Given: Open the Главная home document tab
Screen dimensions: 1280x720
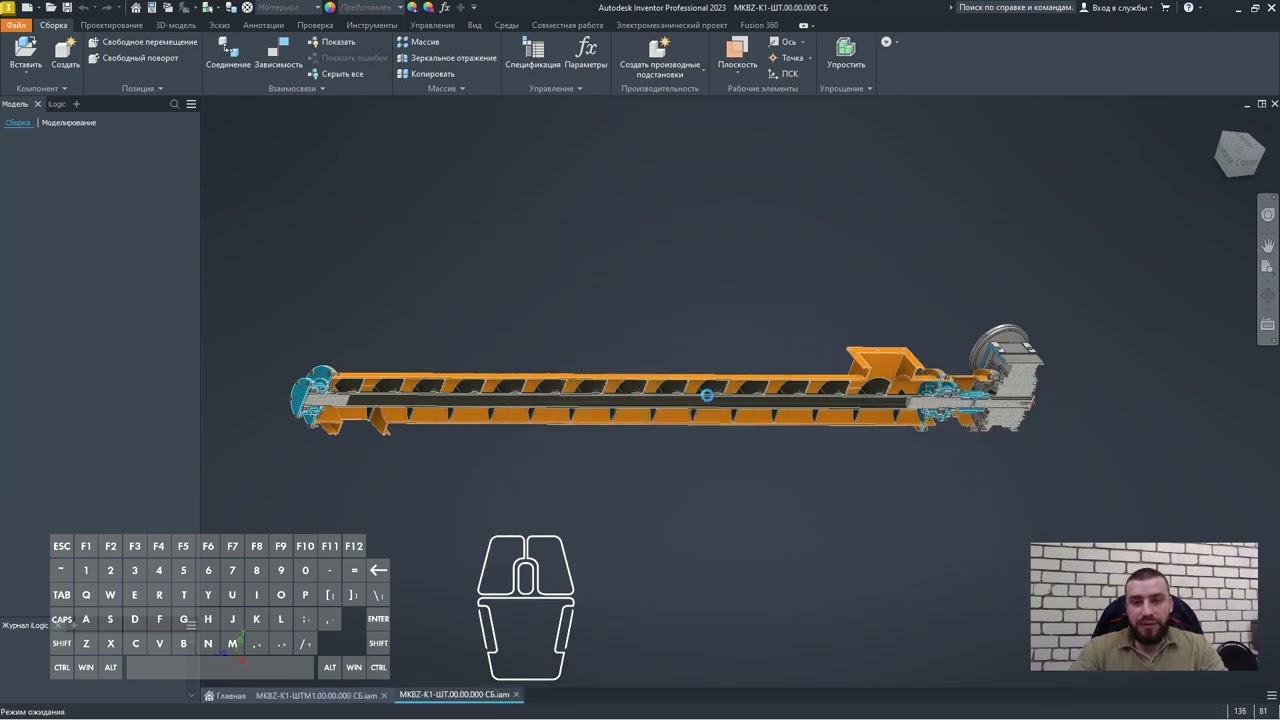Looking at the screenshot, I should point(225,695).
